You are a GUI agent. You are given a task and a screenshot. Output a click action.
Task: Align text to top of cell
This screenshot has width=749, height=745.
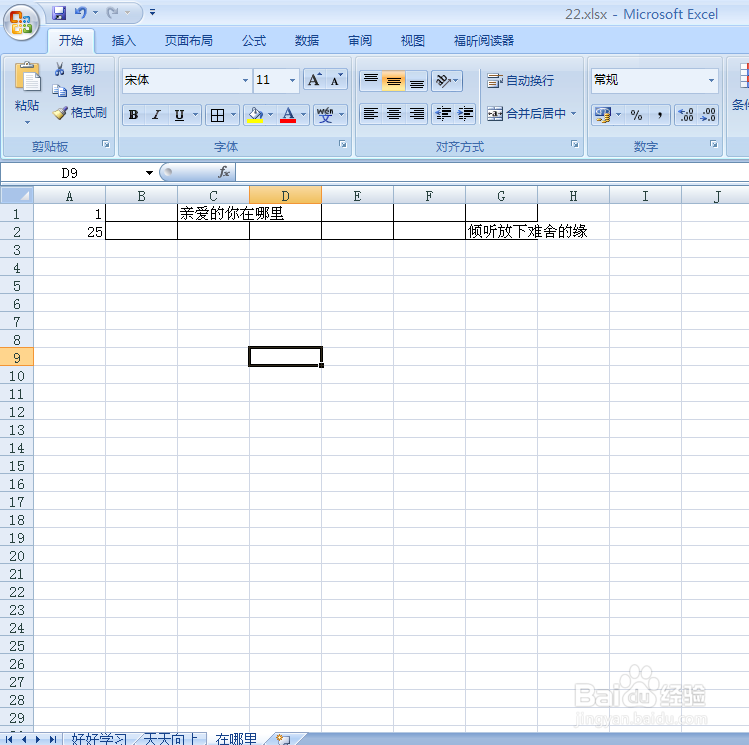pyautogui.click(x=371, y=80)
